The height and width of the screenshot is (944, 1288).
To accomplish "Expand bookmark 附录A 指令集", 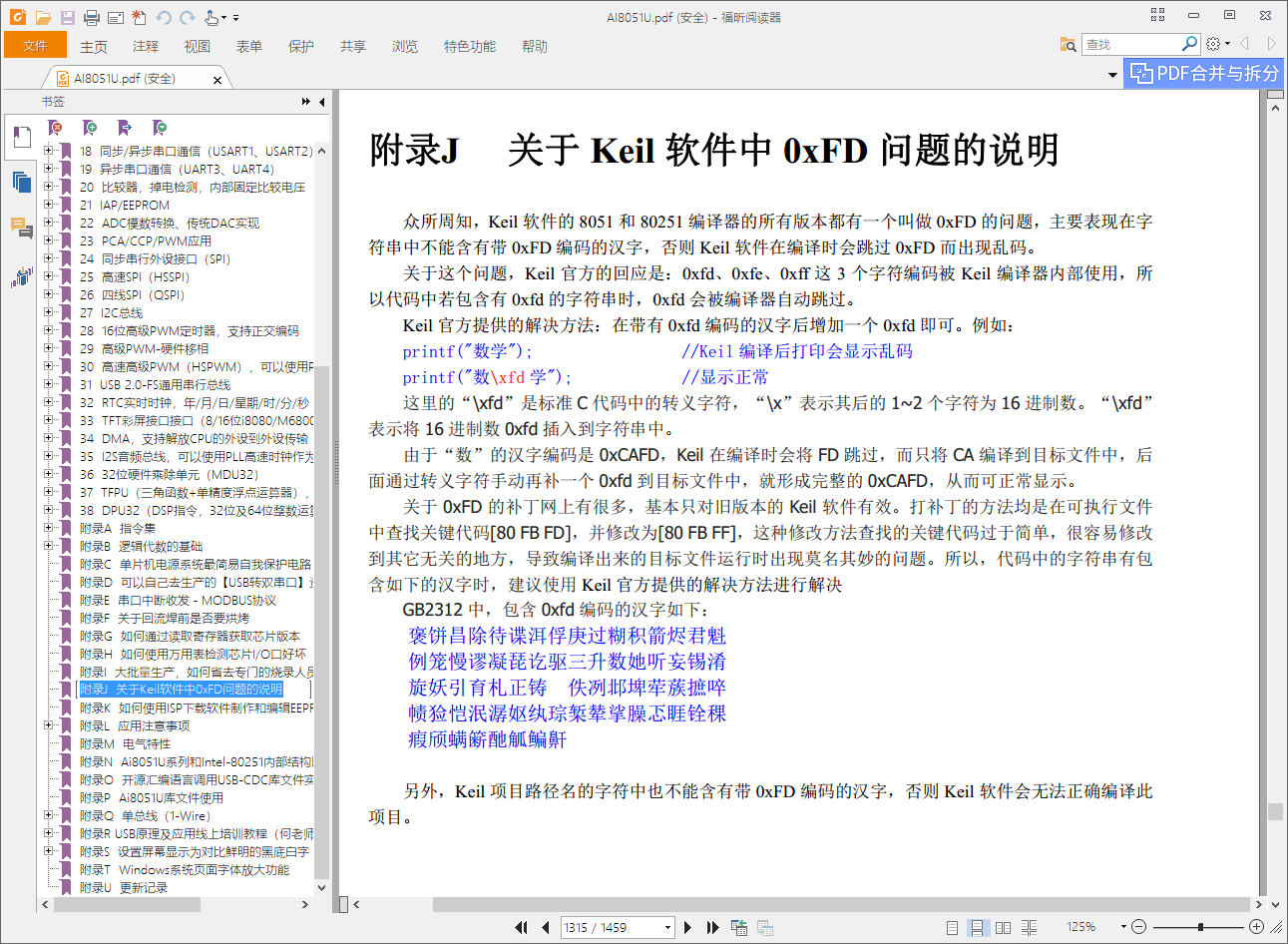I will (x=49, y=528).
